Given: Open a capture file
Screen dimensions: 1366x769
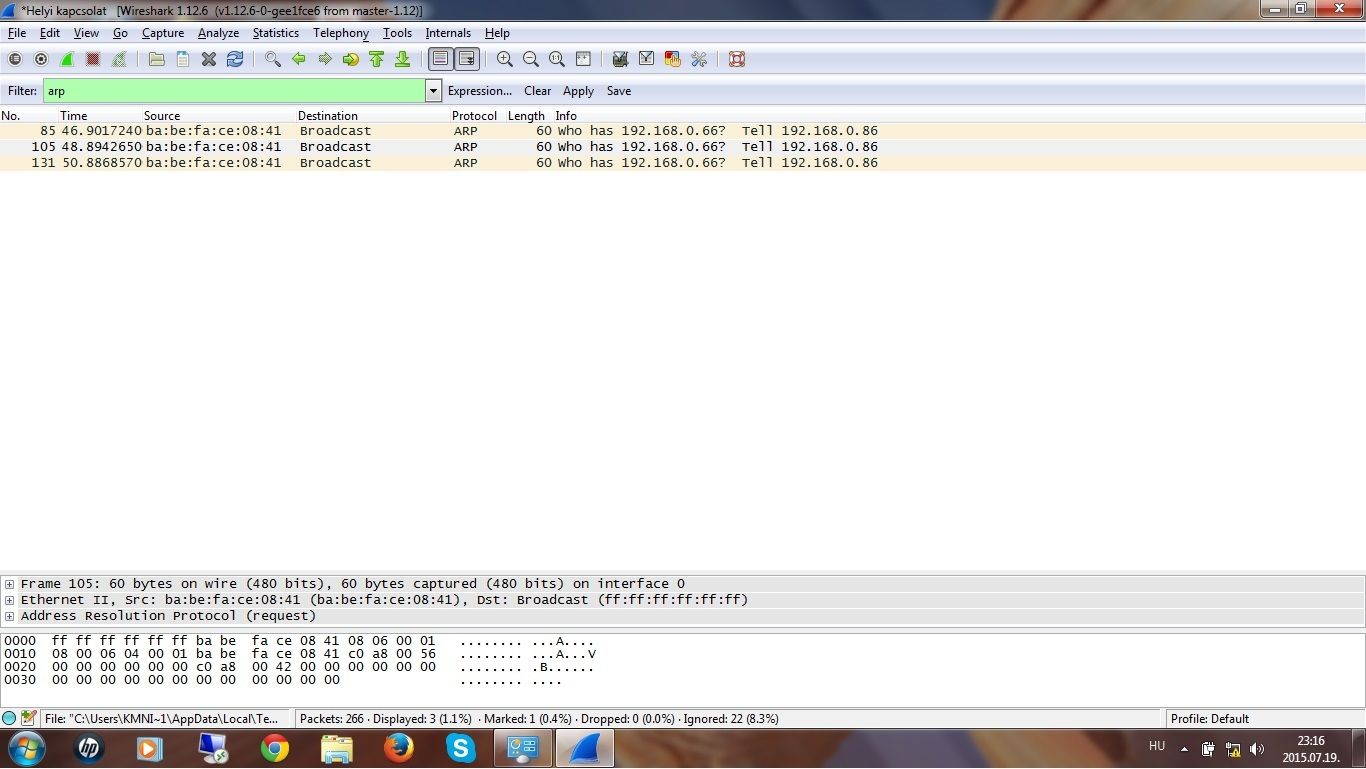Looking at the screenshot, I should [x=157, y=59].
